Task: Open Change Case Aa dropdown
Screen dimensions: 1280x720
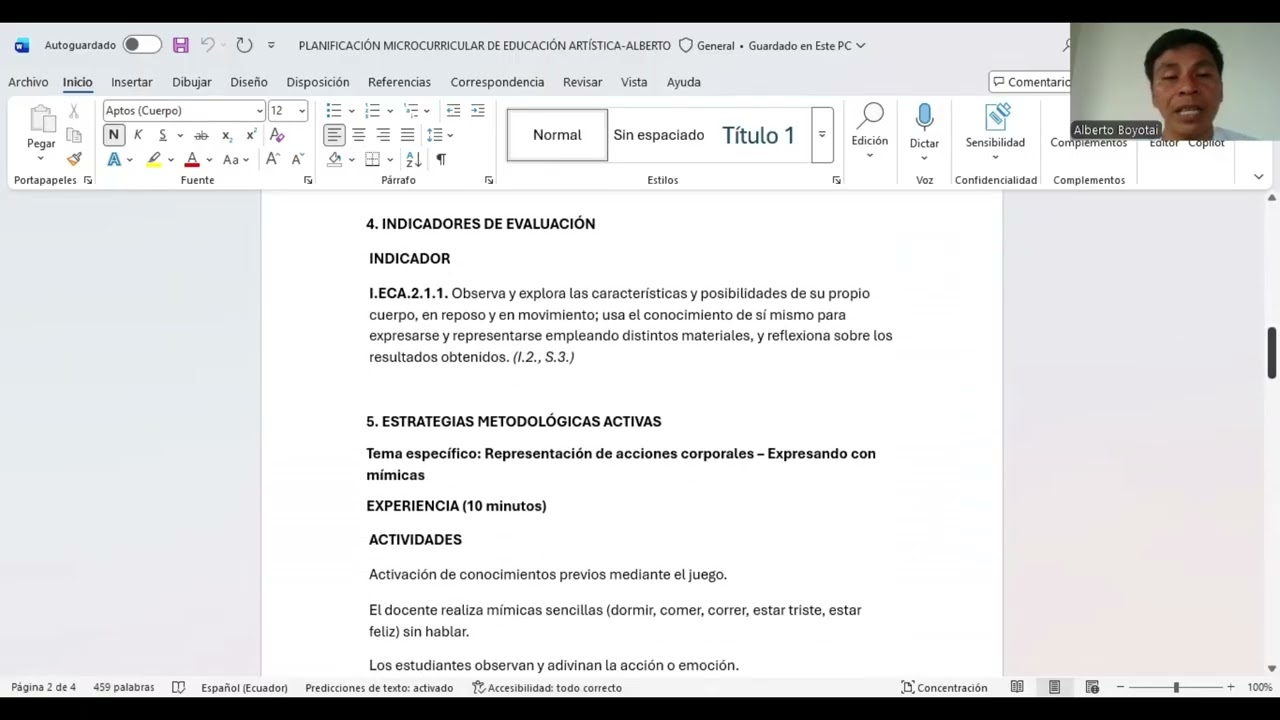Action: pos(234,160)
